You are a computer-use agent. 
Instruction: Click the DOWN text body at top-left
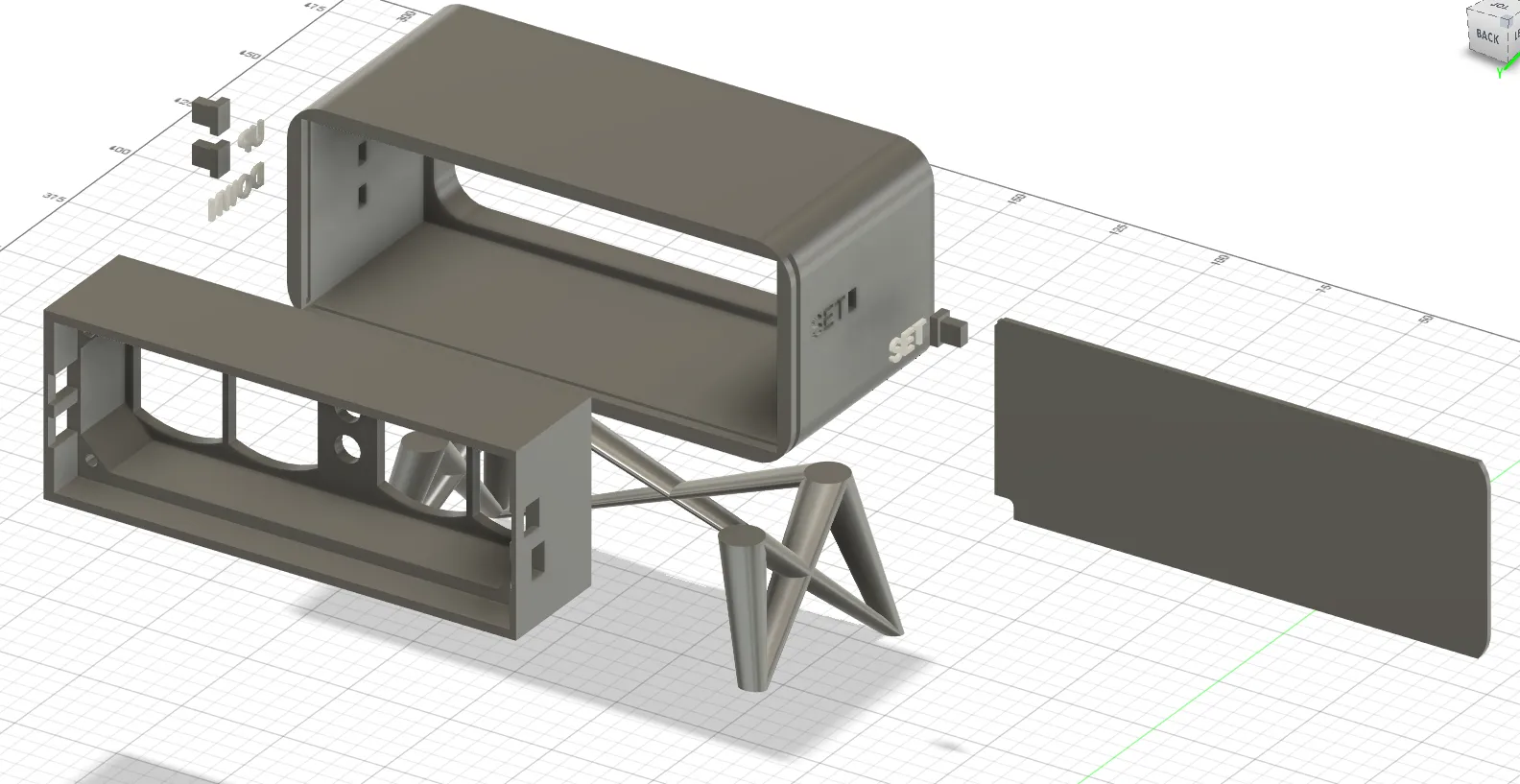(x=236, y=190)
